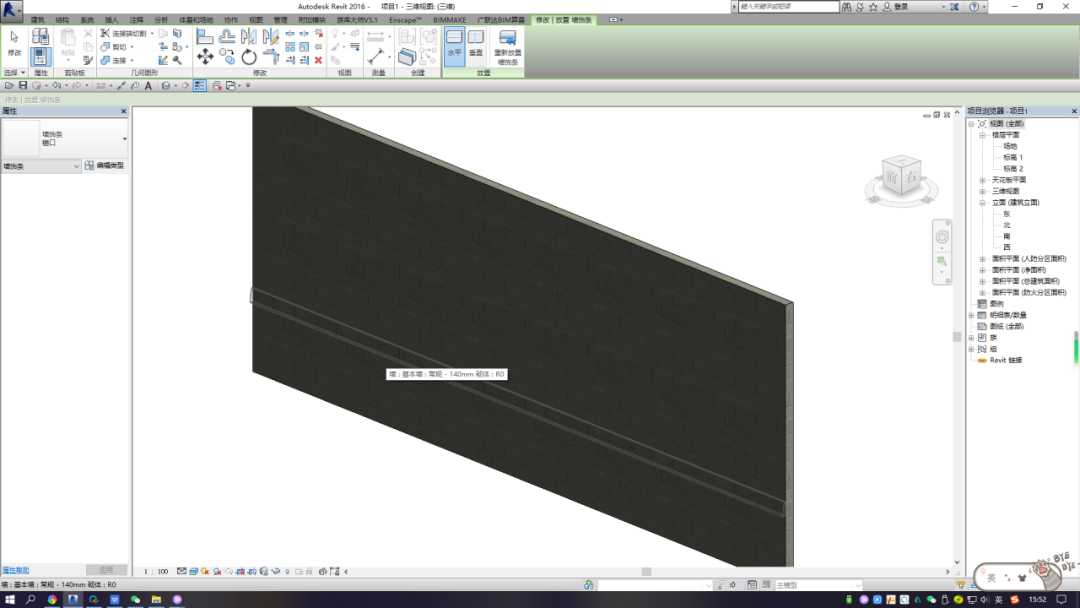Click the text tool 'A' icon
The height and width of the screenshot is (608, 1080).
(148, 86)
